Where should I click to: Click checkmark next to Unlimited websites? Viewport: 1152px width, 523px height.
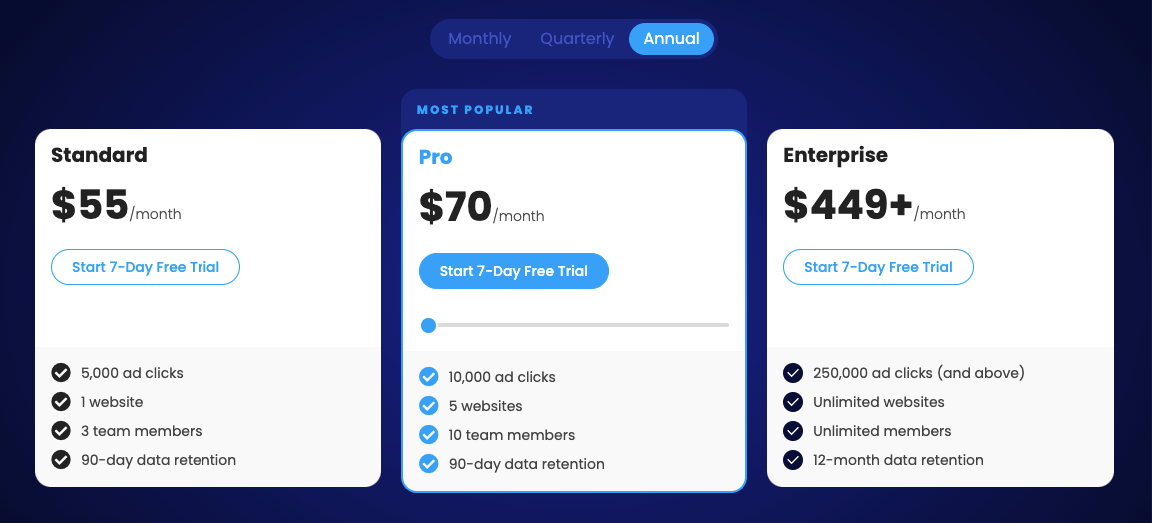pos(793,402)
